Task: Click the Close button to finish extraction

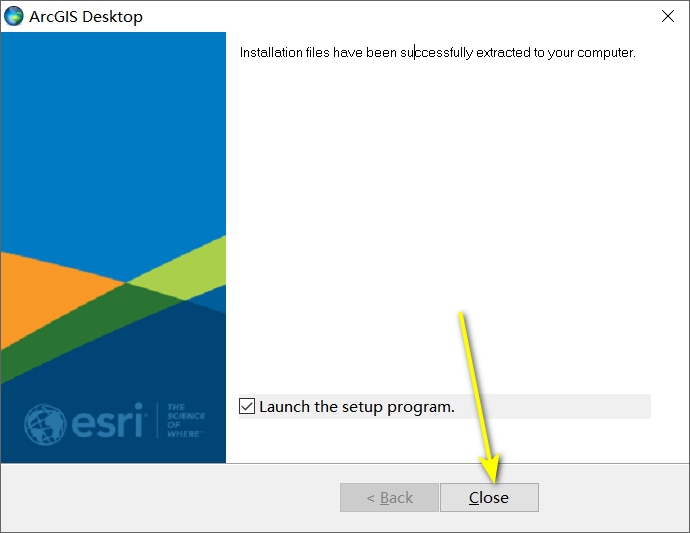Action: [x=489, y=497]
